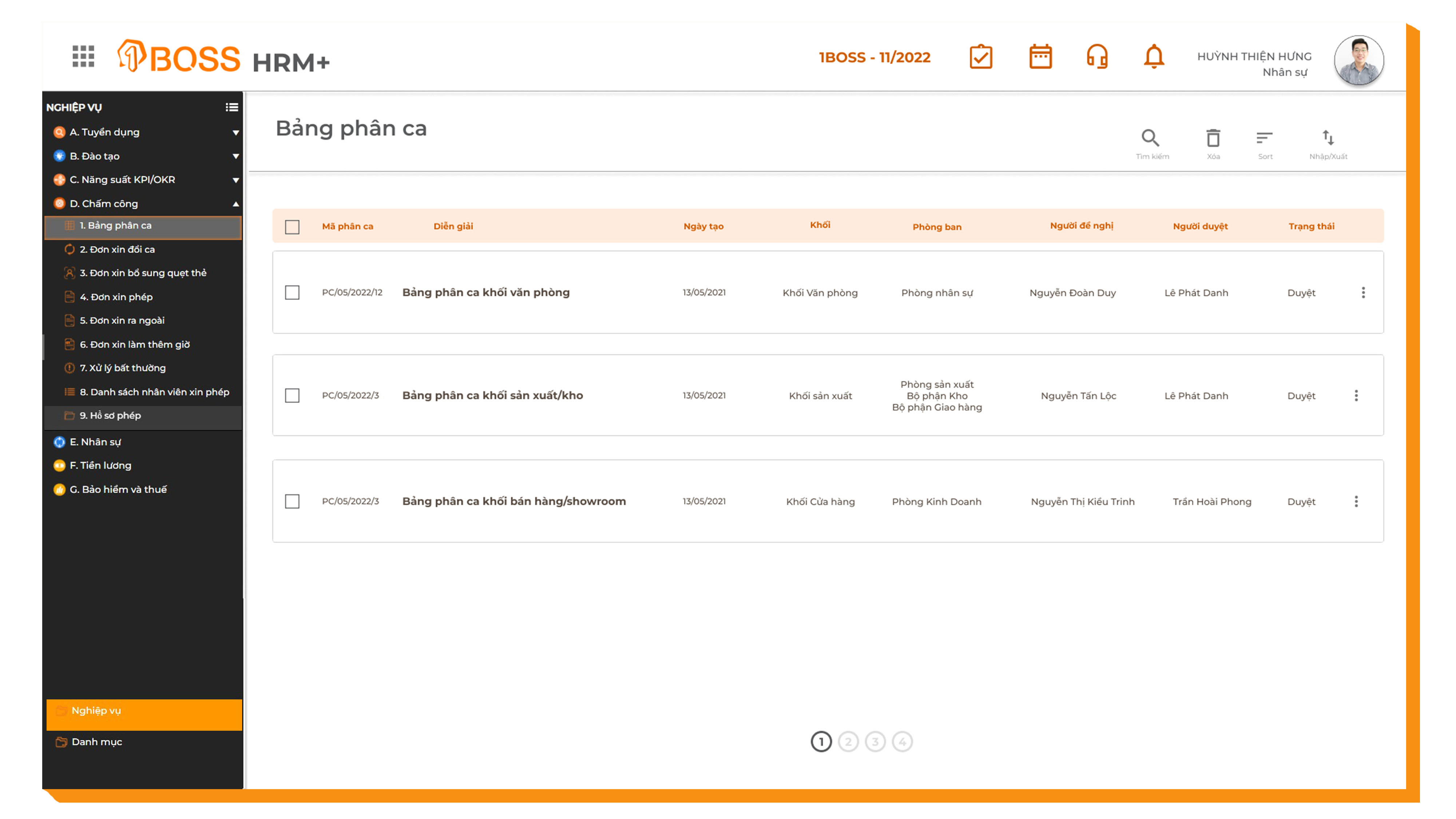This screenshot has width=1456, height=819.
Task: Check the row for Bảng phân ca khối văn phòng
Action: click(x=292, y=292)
